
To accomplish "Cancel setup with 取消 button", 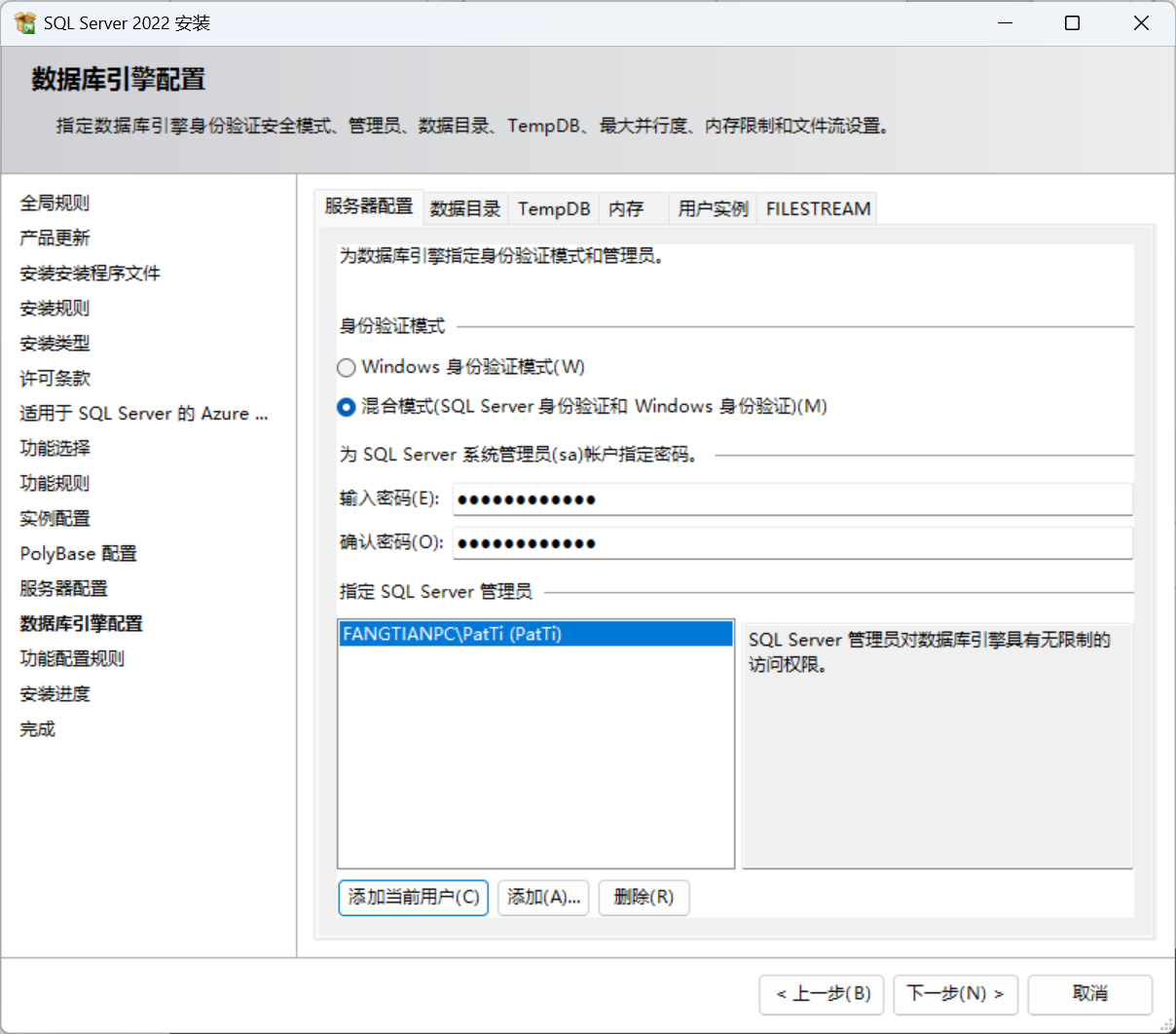I will pos(1090,994).
